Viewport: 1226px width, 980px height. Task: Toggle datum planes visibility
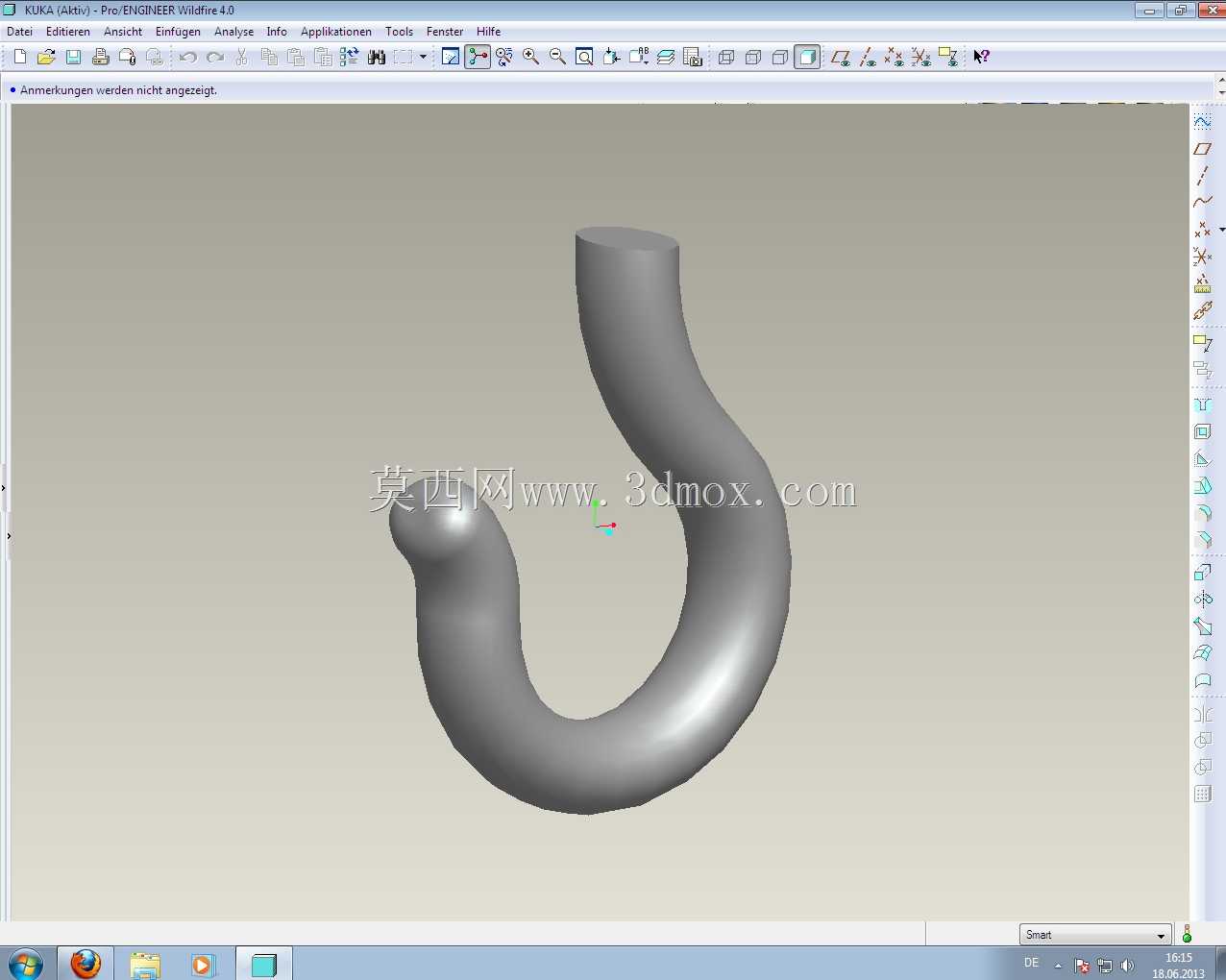click(x=841, y=58)
